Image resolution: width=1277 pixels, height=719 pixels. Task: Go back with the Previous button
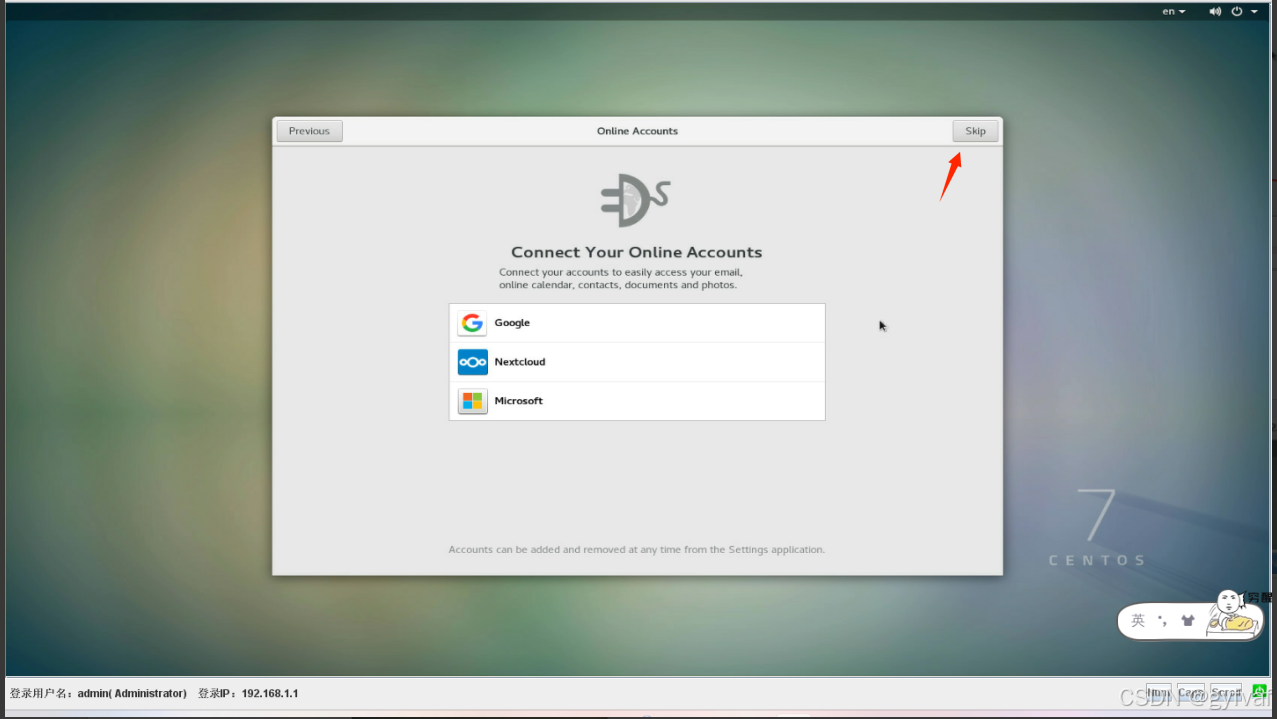pos(309,131)
